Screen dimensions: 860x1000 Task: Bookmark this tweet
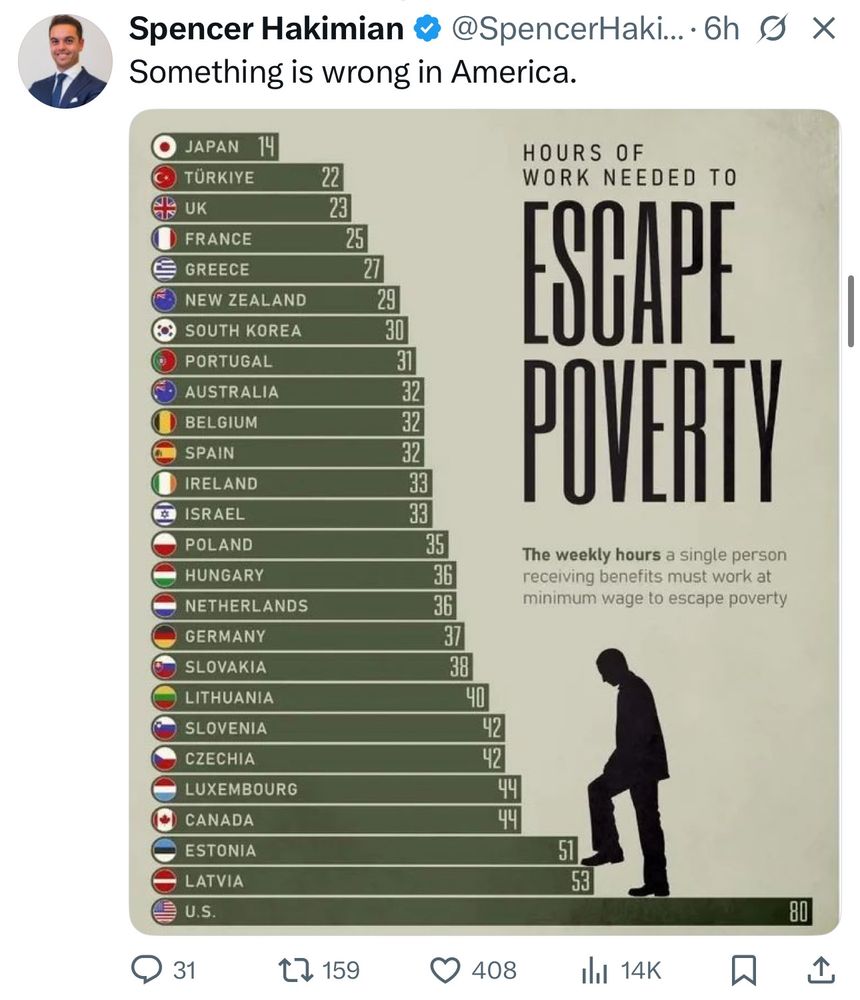click(x=742, y=969)
